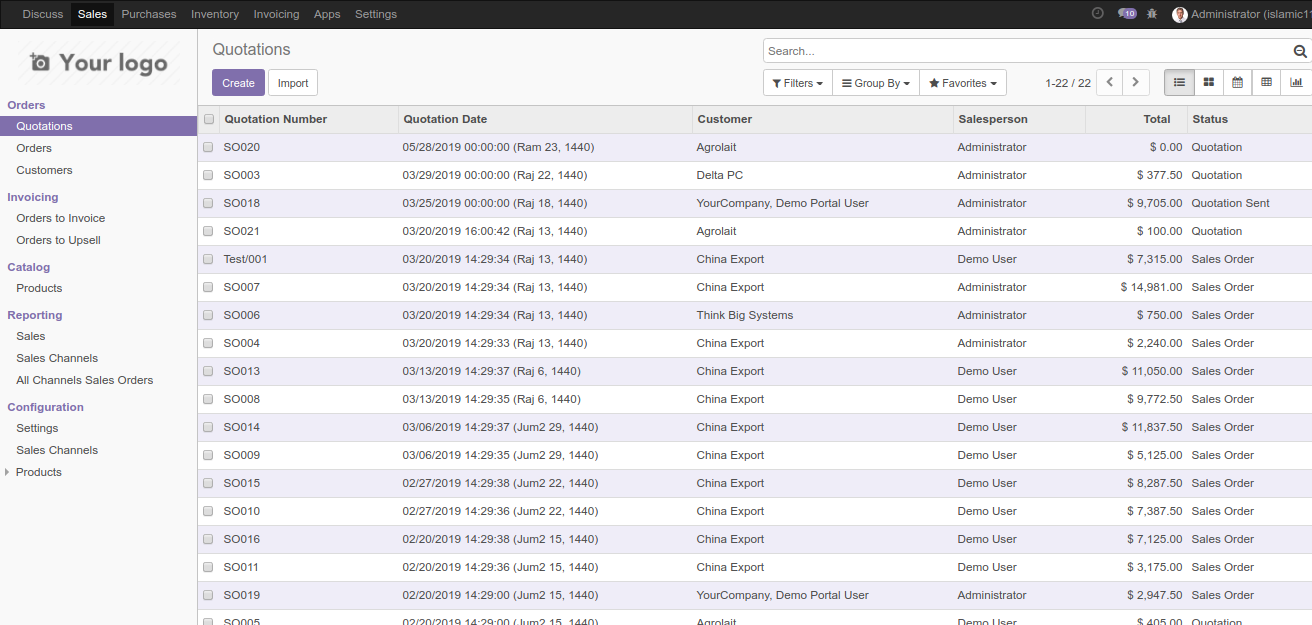Switch to list view

[x=1179, y=82]
